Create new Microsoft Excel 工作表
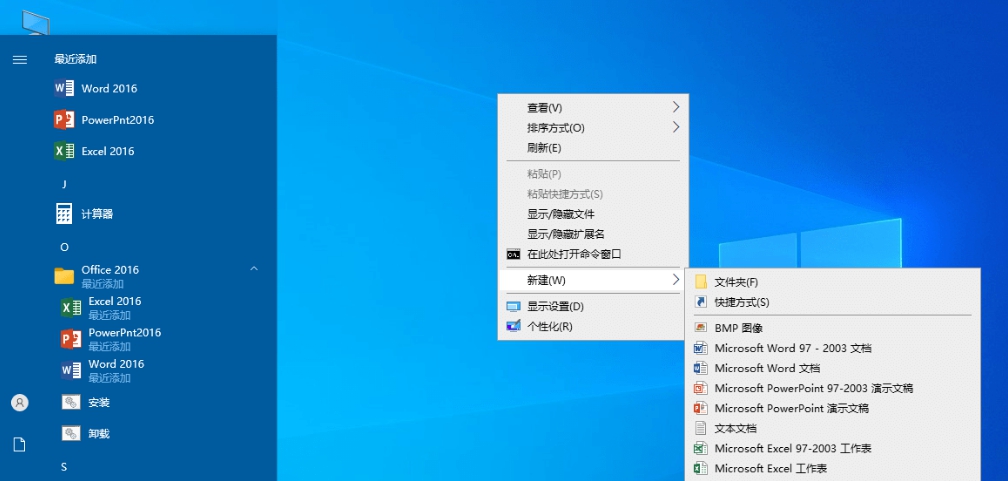Screen dimensions: 1008x481 833,468
